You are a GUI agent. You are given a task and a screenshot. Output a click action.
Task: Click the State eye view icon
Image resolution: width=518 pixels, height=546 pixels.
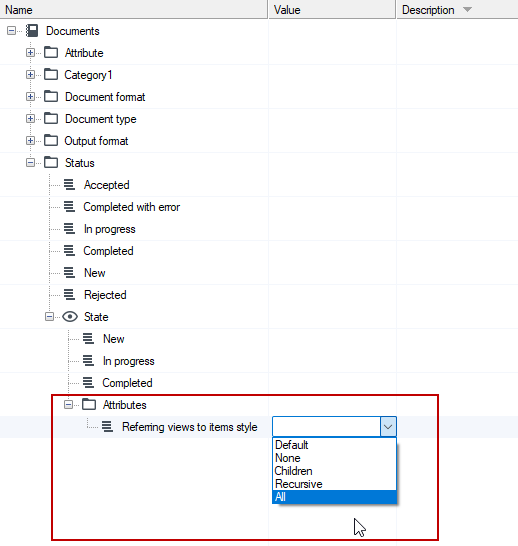point(70,317)
